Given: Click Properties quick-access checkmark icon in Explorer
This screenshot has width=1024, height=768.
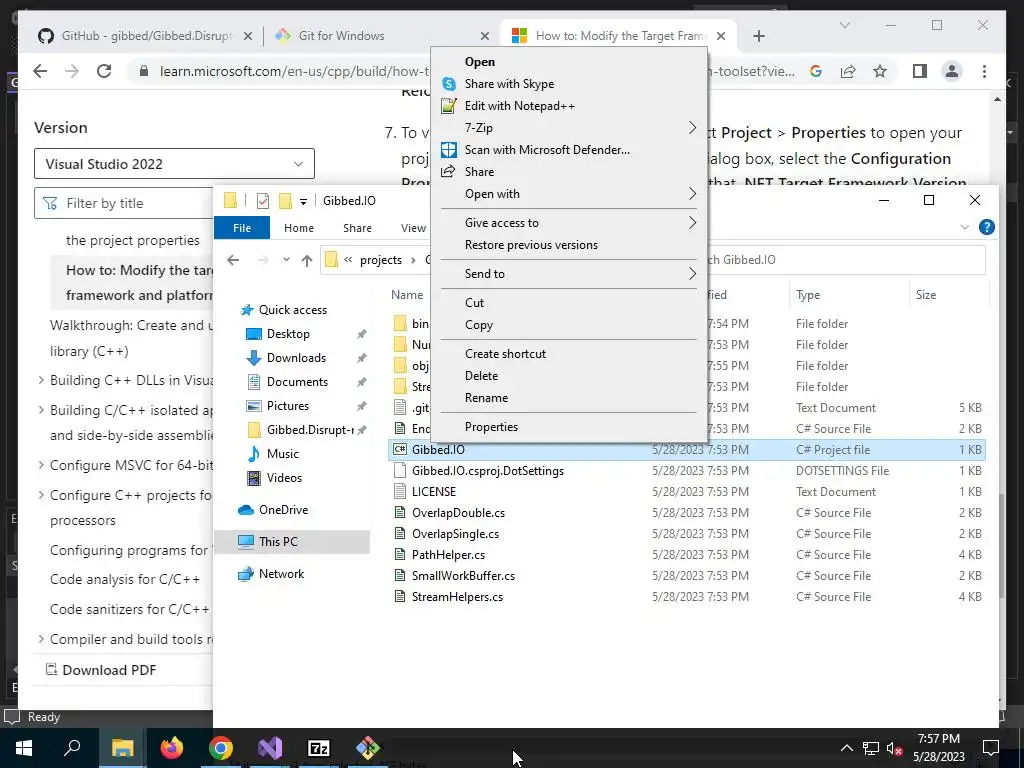Looking at the screenshot, I should (263, 200).
